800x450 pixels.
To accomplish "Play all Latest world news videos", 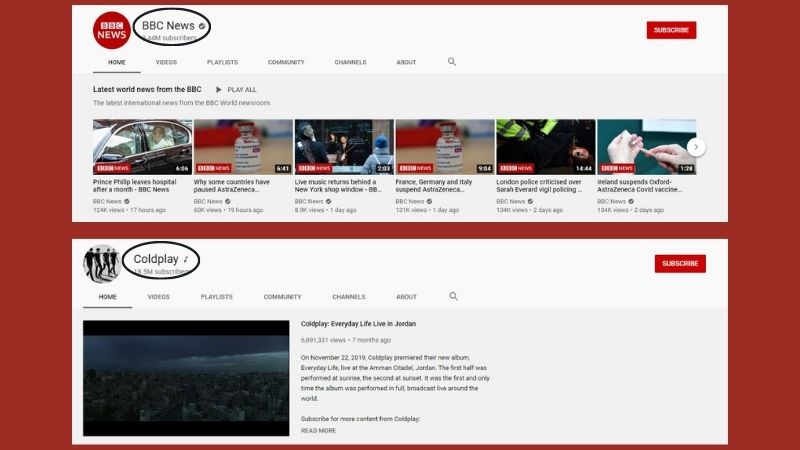I will pos(236,89).
